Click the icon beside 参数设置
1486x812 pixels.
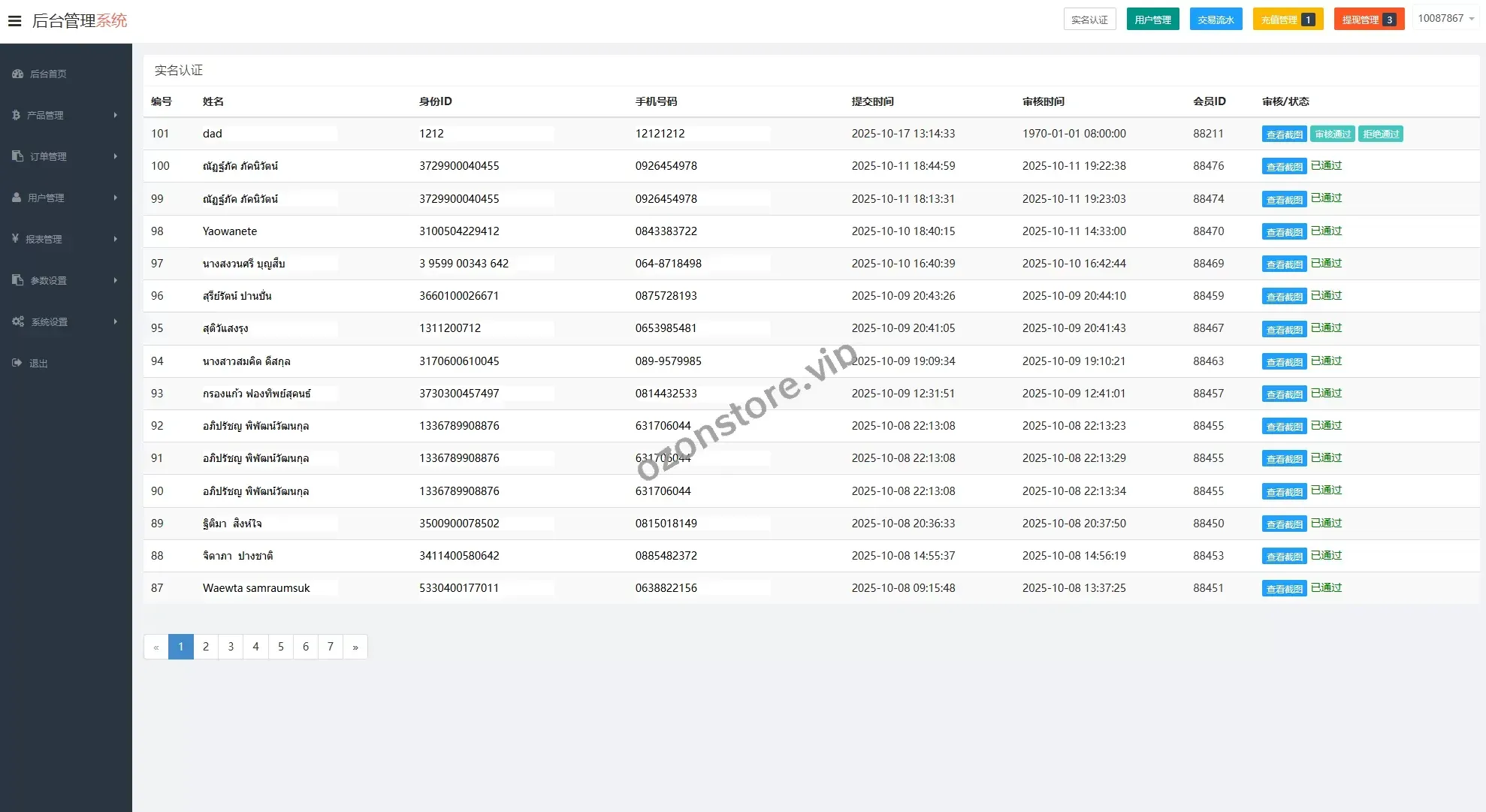18,280
